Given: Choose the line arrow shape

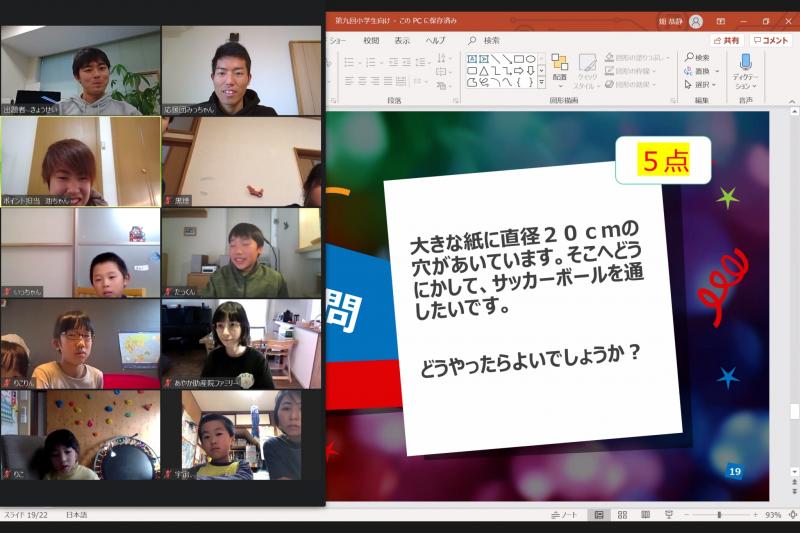Looking at the screenshot, I should (507, 59).
